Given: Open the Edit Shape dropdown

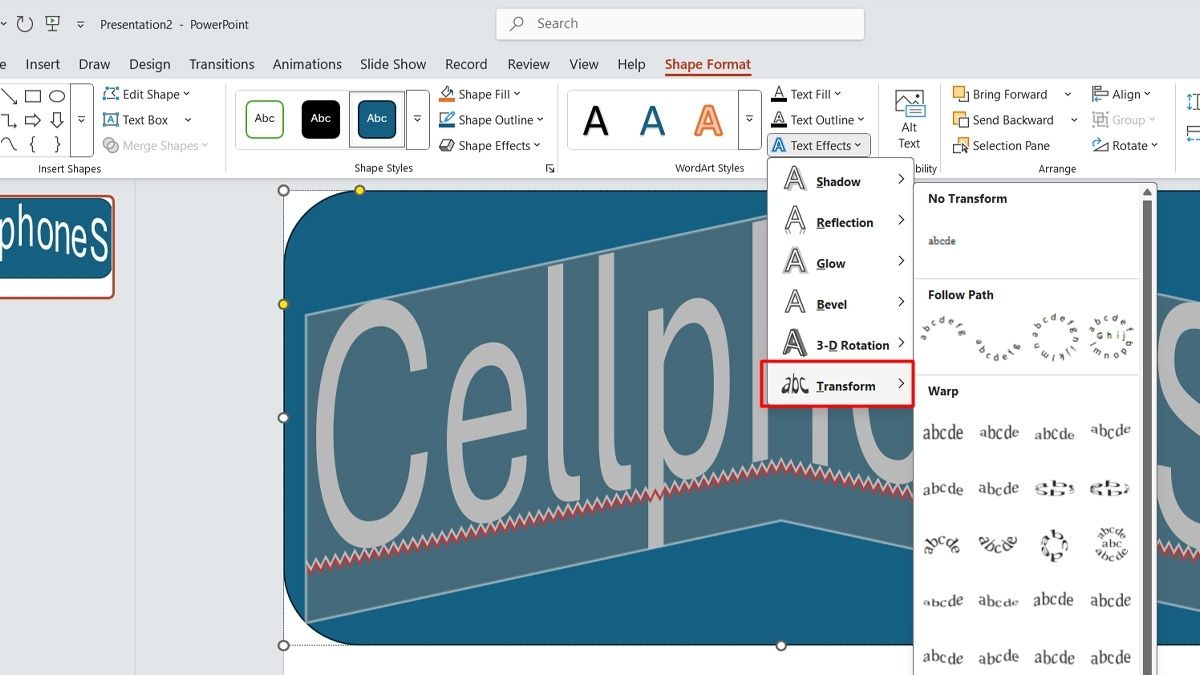Looking at the screenshot, I should click(x=146, y=94).
